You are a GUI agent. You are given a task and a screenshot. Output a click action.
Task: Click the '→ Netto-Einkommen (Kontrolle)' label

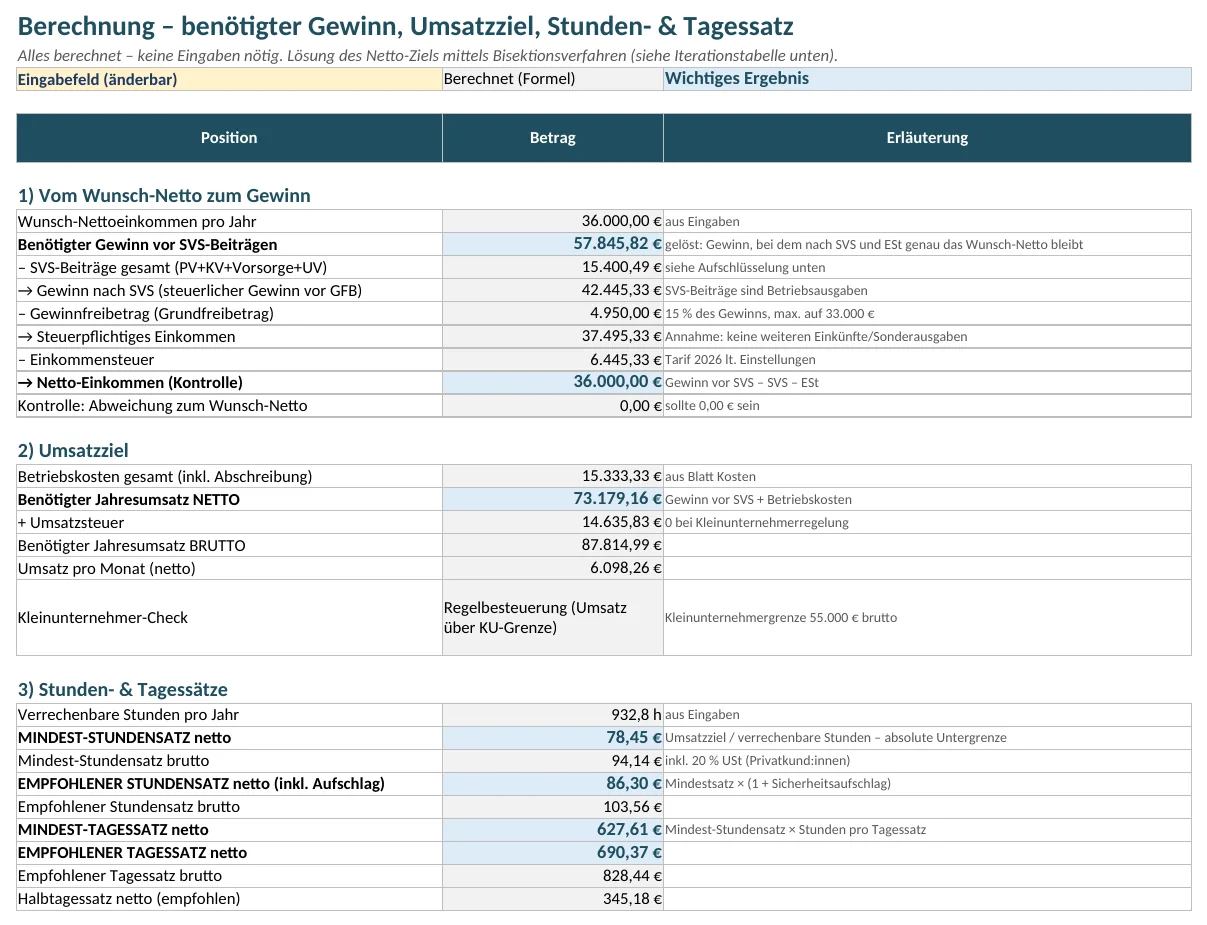click(x=130, y=382)
